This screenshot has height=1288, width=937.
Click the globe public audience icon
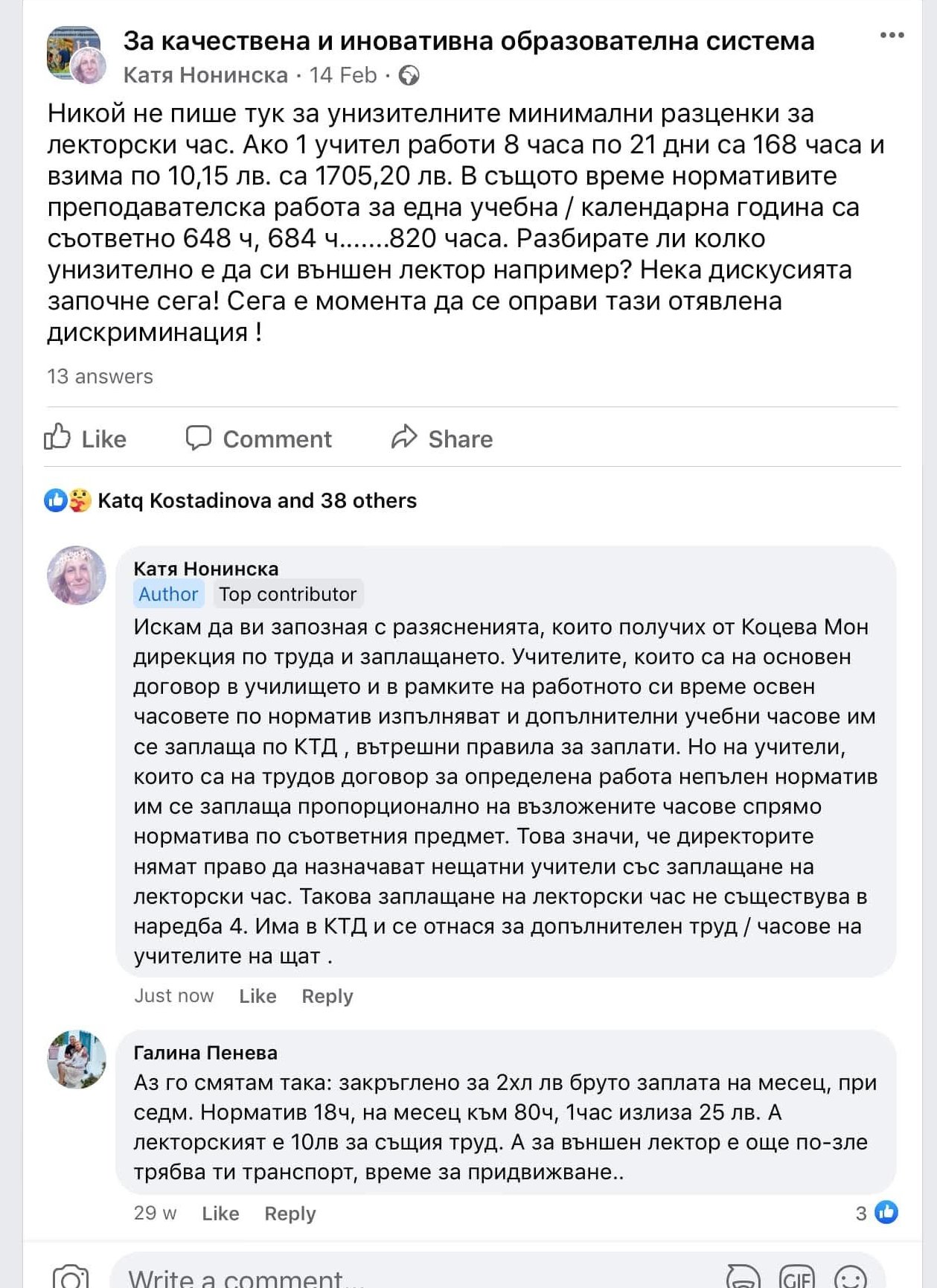pos(409,75)
